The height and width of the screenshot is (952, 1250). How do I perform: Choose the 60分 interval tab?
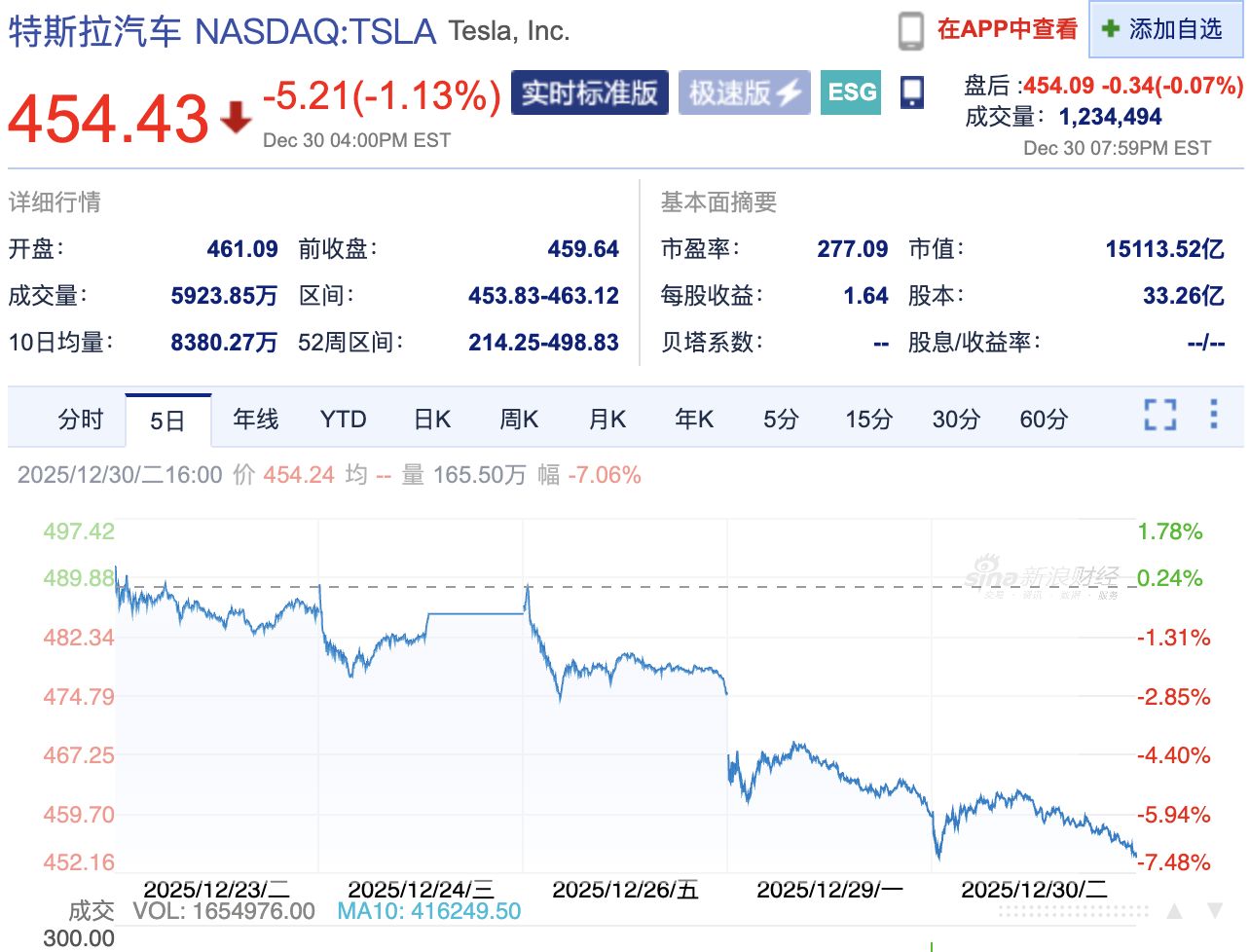pos(1044,420)
